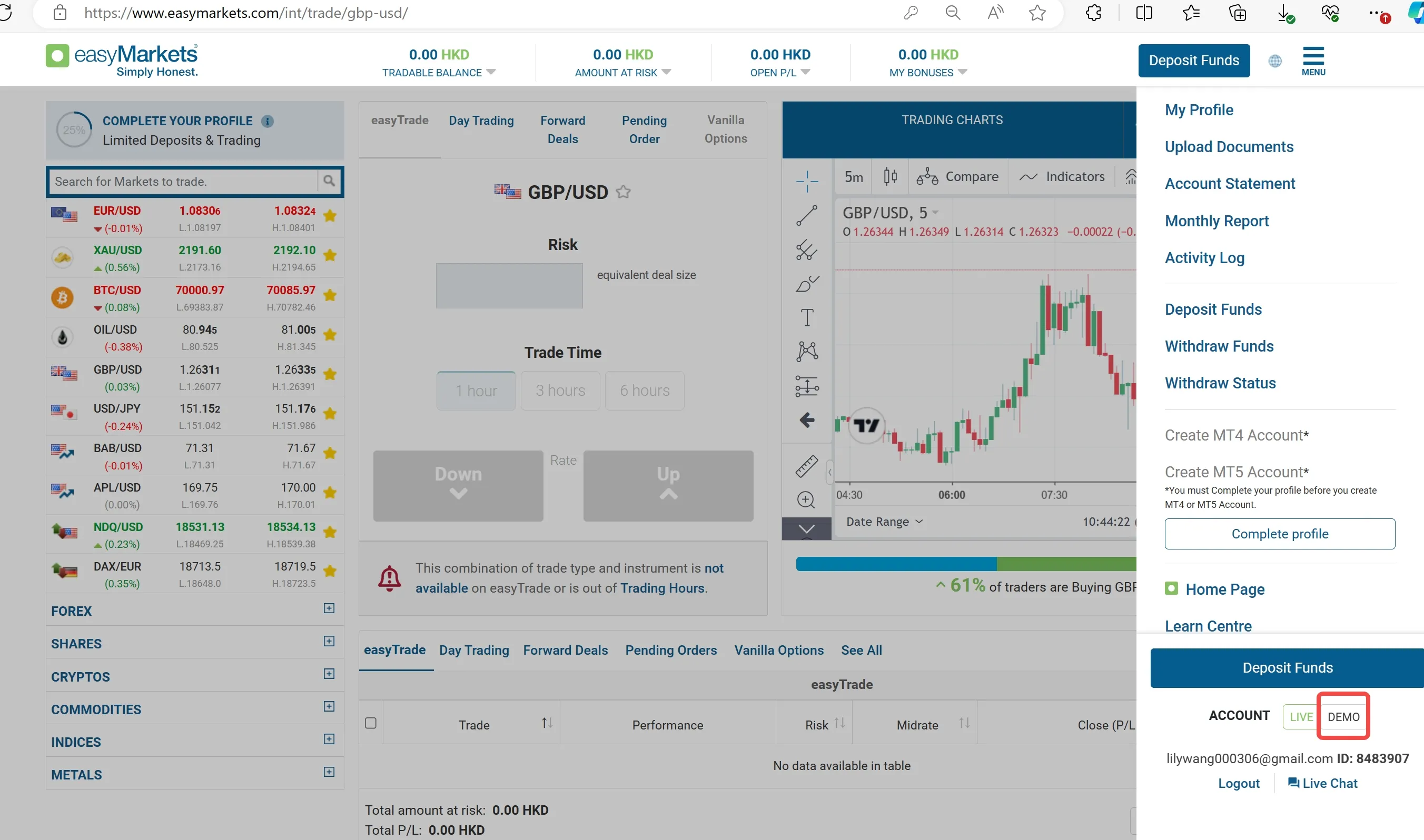1424x840 pixels.
Task: Click the Complete profile button
Action: click(1280, 534)
